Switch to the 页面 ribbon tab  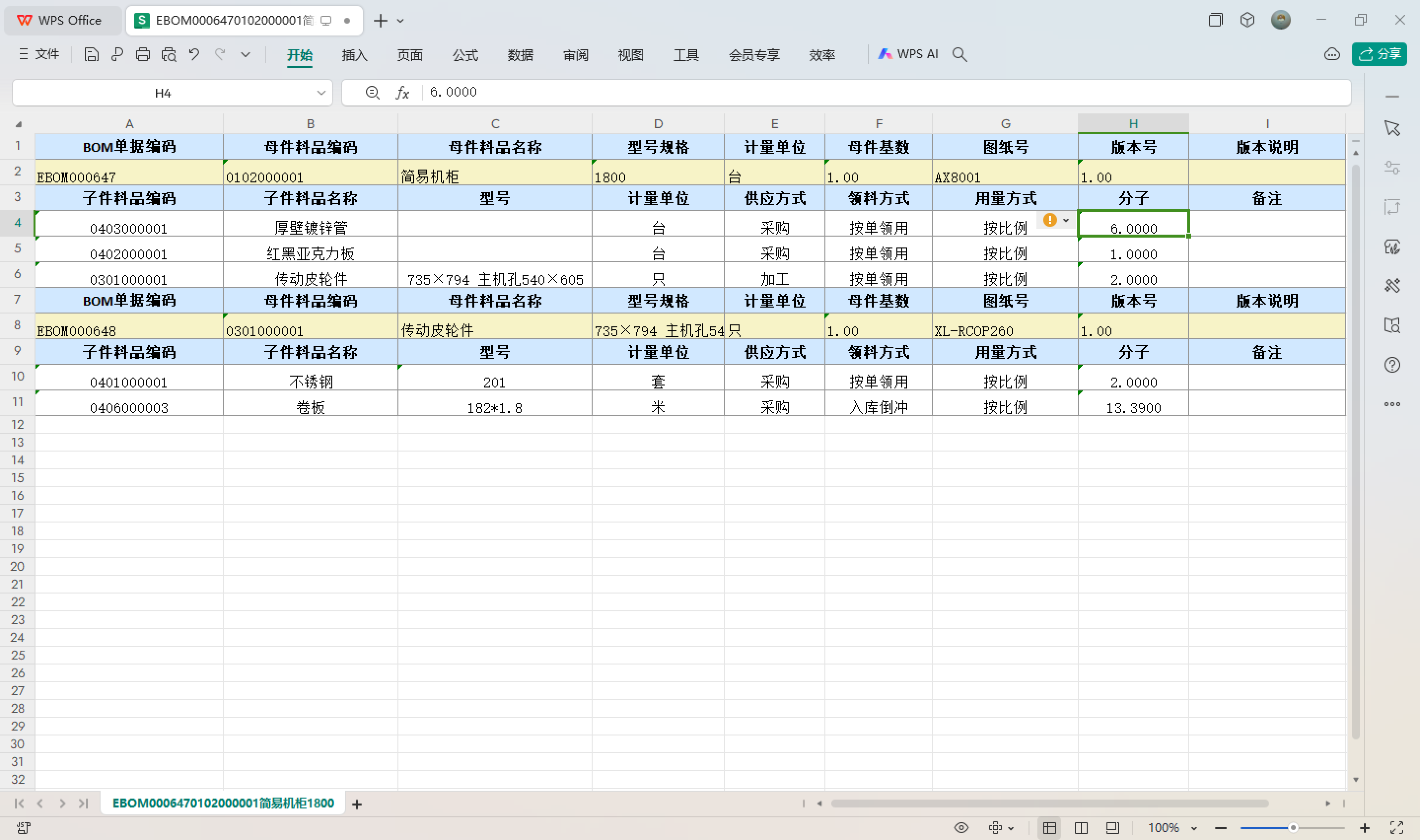pyautogui.click(x=410, y=55)
